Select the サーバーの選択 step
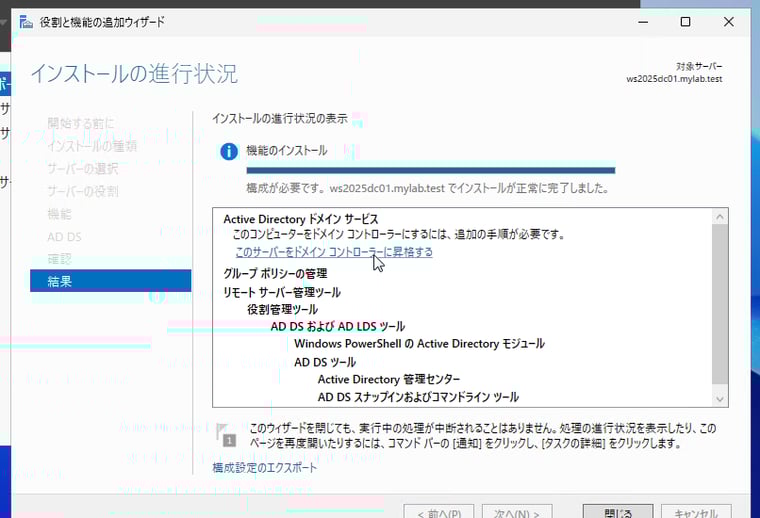Viewport: 760px width, 518px height. (x=83, y=169)
